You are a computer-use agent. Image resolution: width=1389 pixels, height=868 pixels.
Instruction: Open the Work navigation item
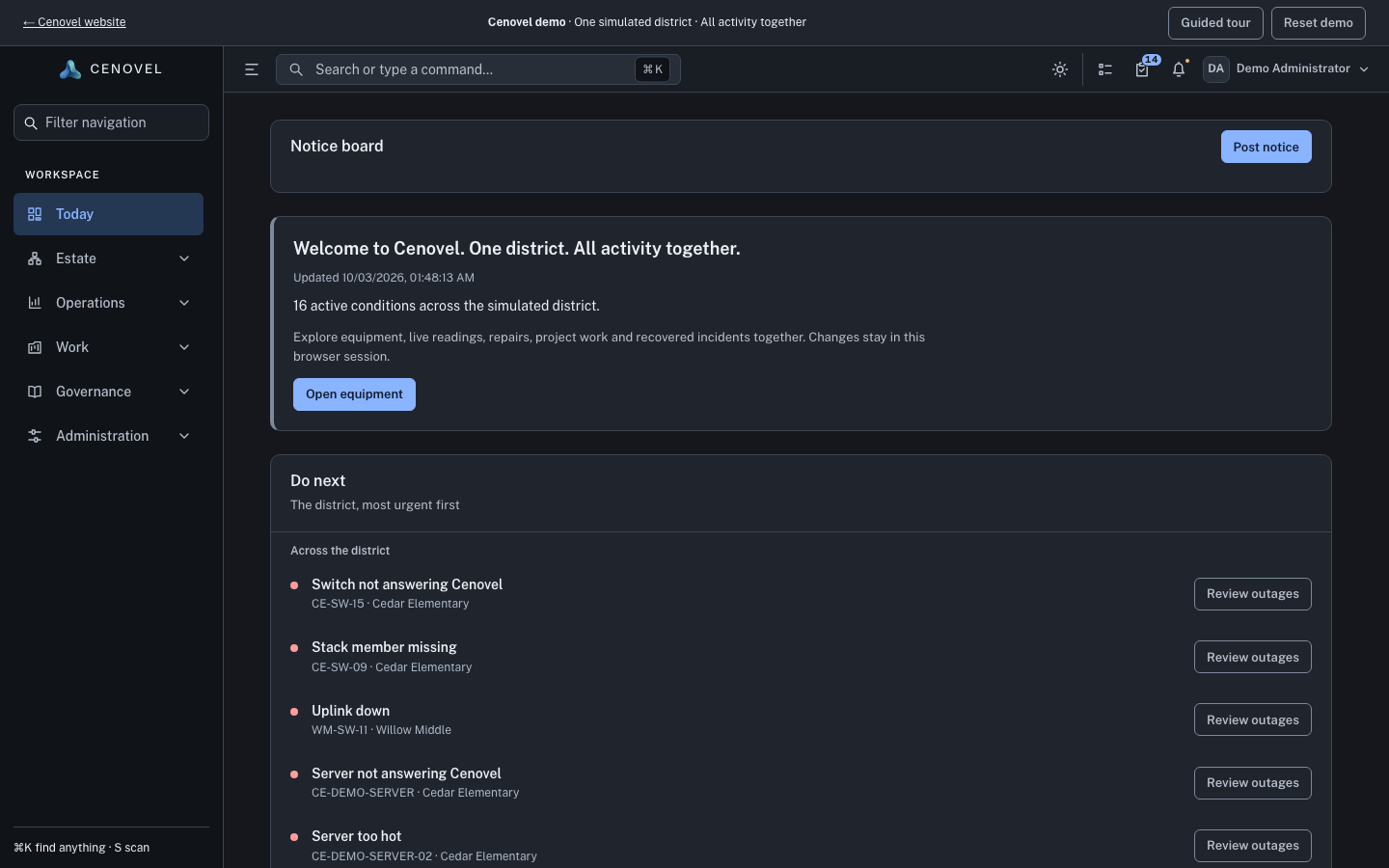pyautogui.click(x=108, y=347)
